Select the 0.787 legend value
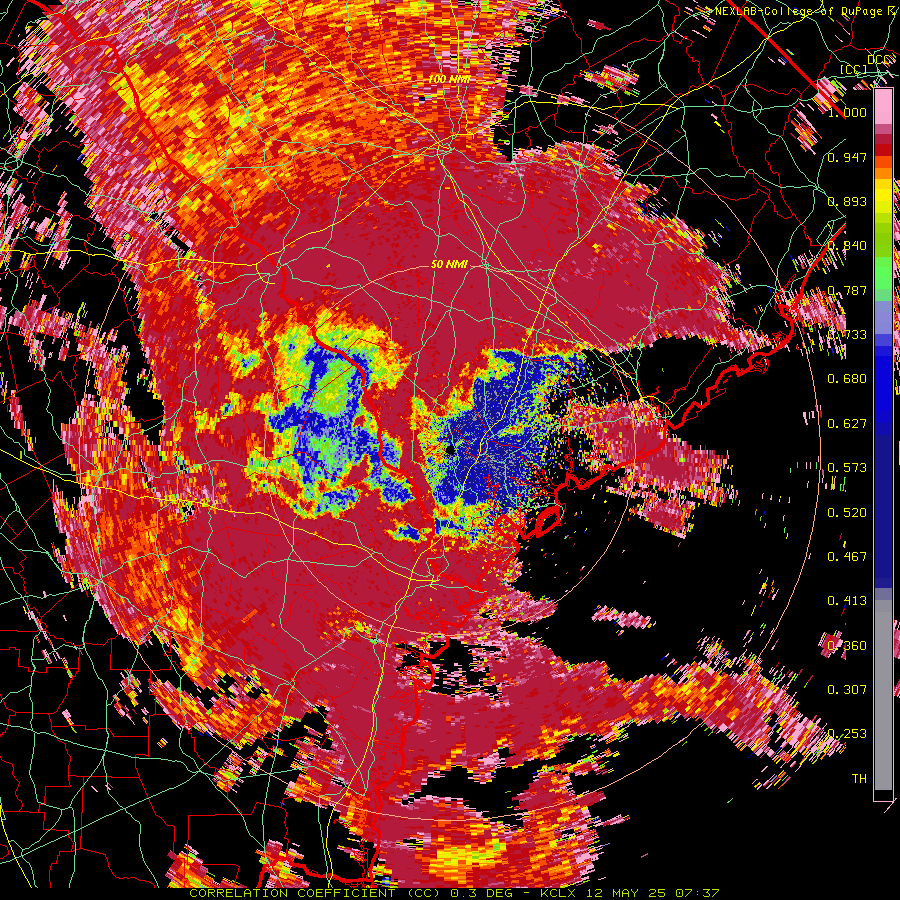900x900 pixels. point(847,290)
